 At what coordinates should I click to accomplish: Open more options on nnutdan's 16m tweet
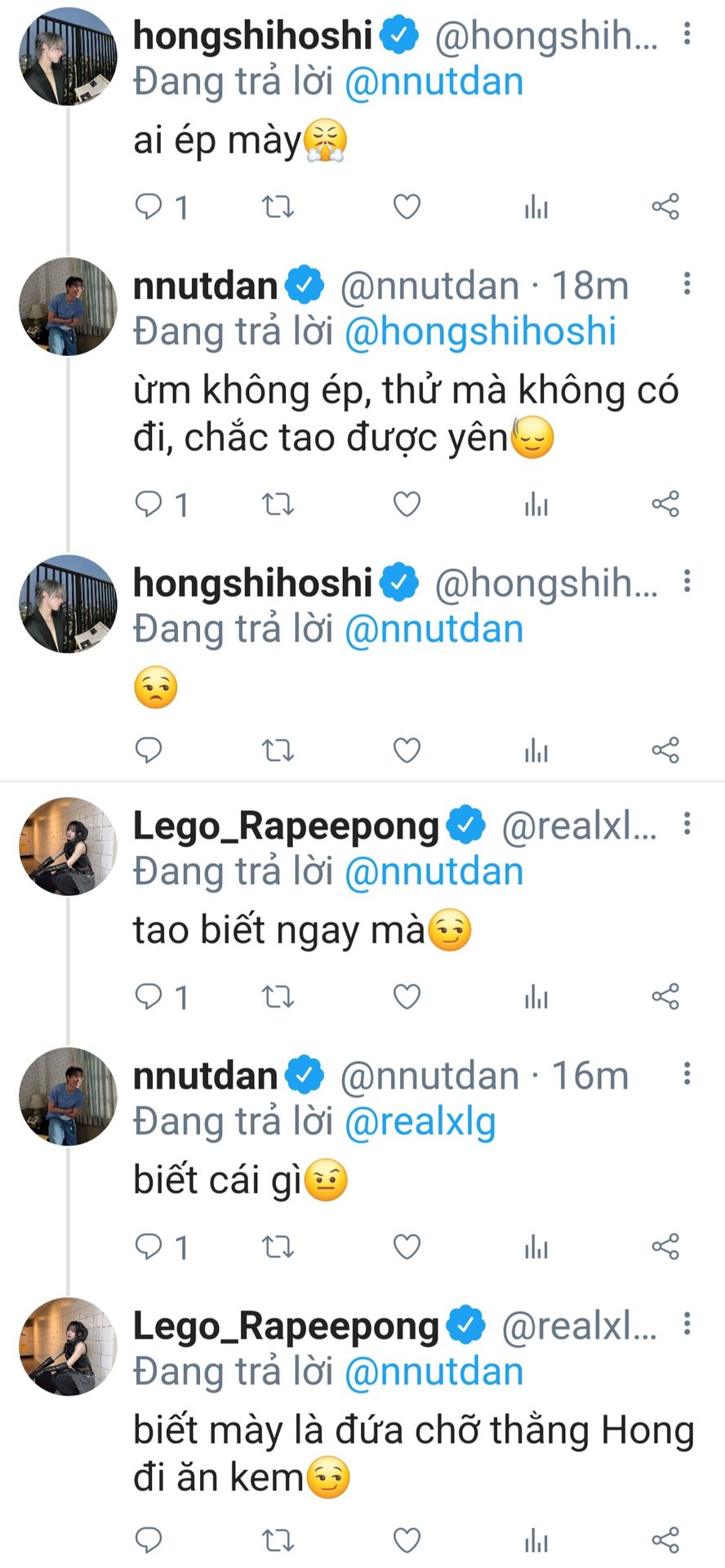tap(687, 1073)
